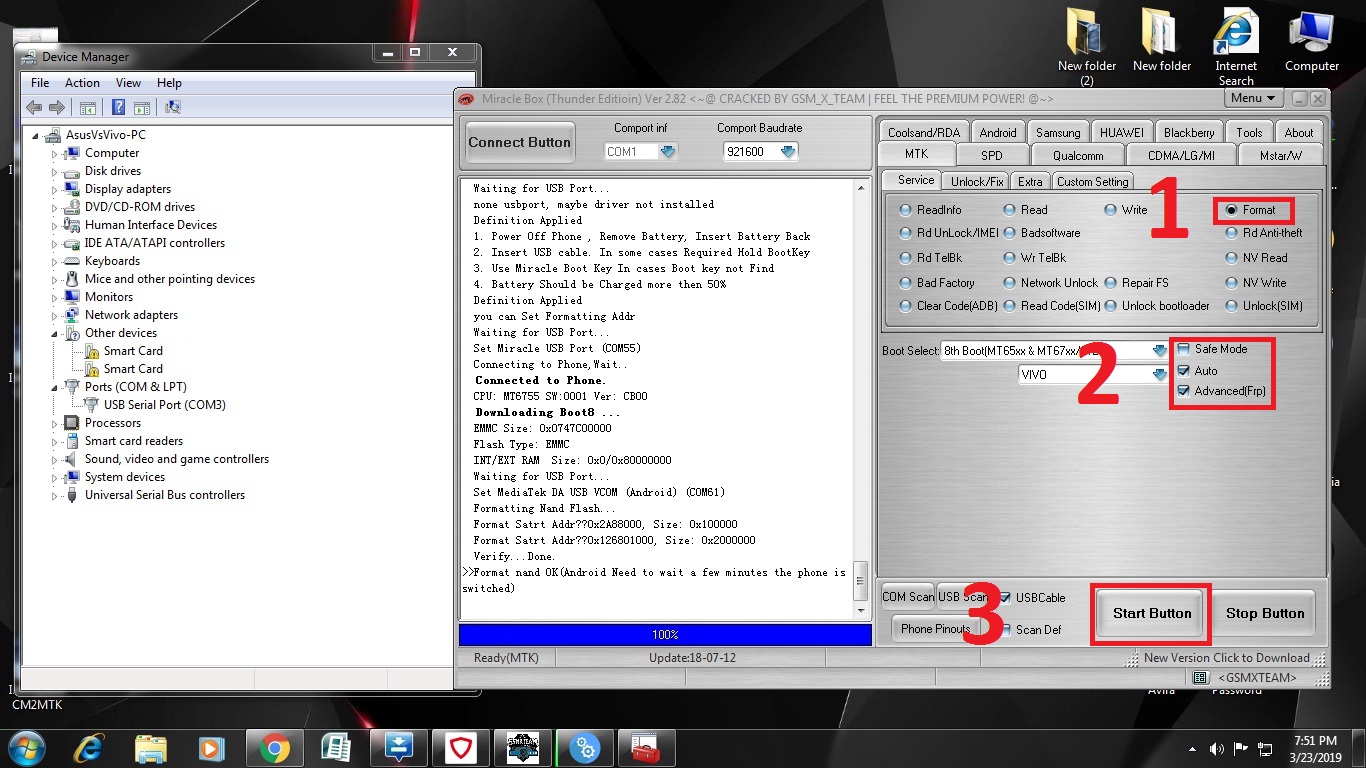Image resolution: width=1366 pixels, height=768 pixels.
Task: Click the Stop Button
Action: click(1265, 613)
